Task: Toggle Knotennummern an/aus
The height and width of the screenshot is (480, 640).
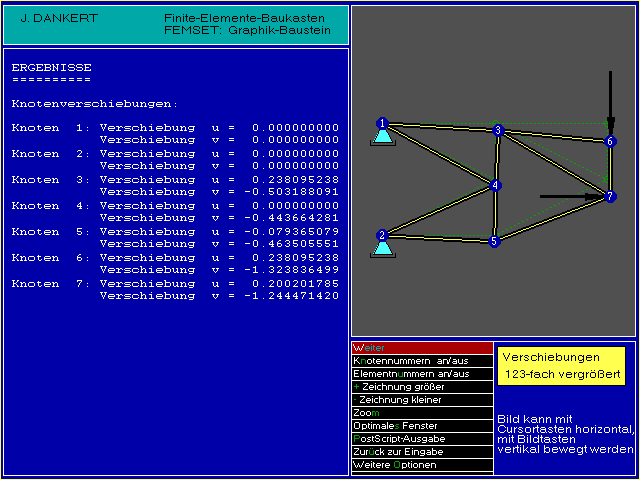Action: 422,360
